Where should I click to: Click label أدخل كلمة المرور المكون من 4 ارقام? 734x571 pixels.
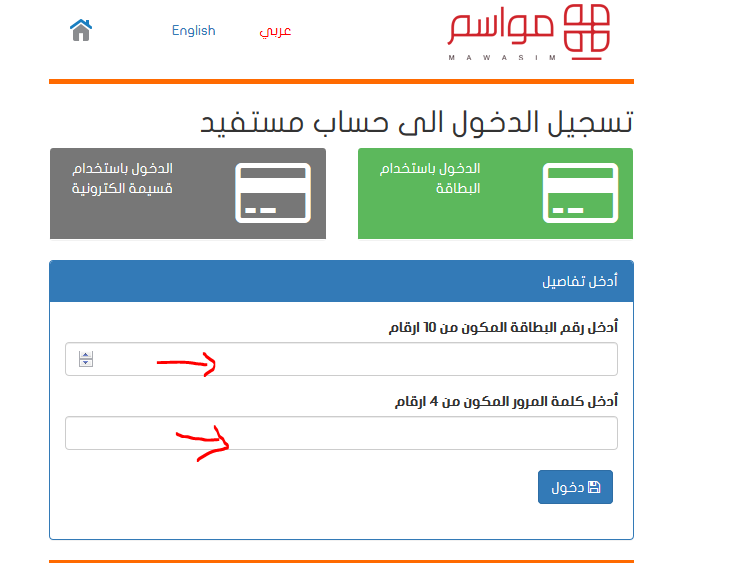tap(506, 401)
